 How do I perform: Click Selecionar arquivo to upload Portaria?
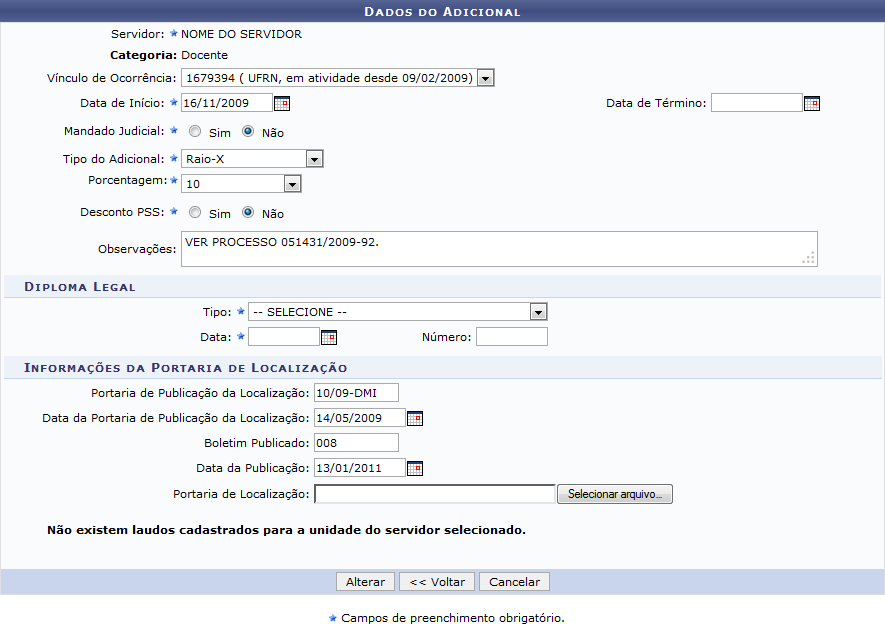(614, 494)
